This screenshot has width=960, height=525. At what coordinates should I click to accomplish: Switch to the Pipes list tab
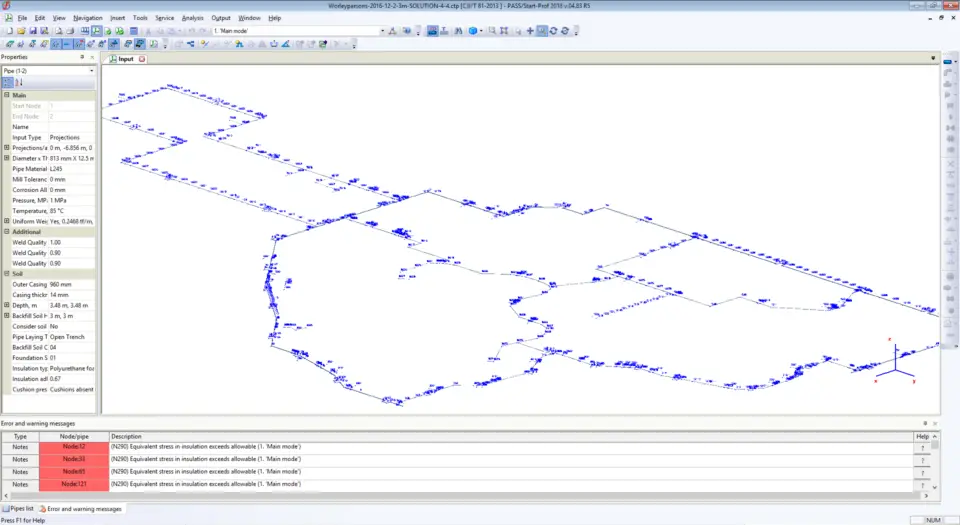click(20, 509)
